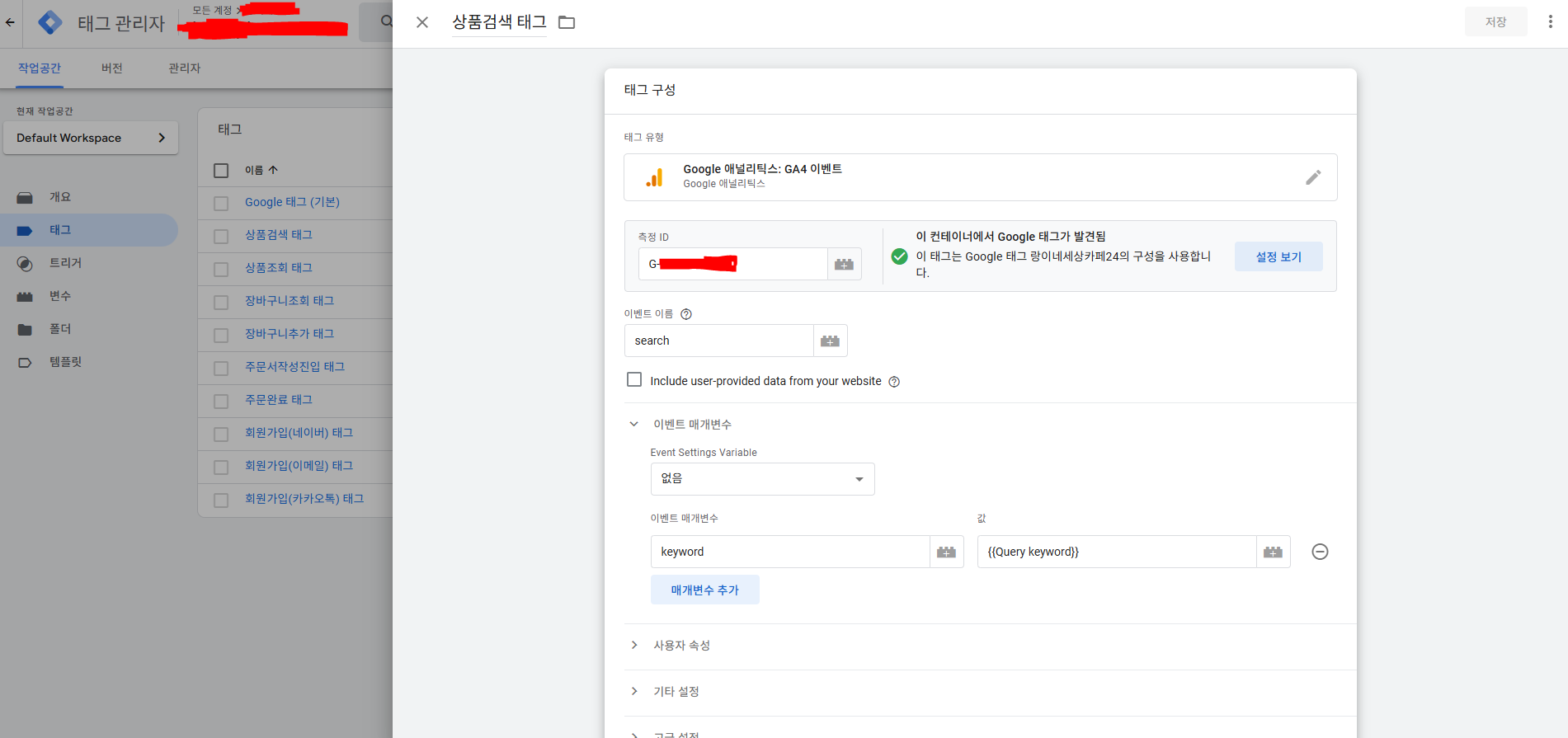Open 태그 in the sidebar

tap(89, 230)
